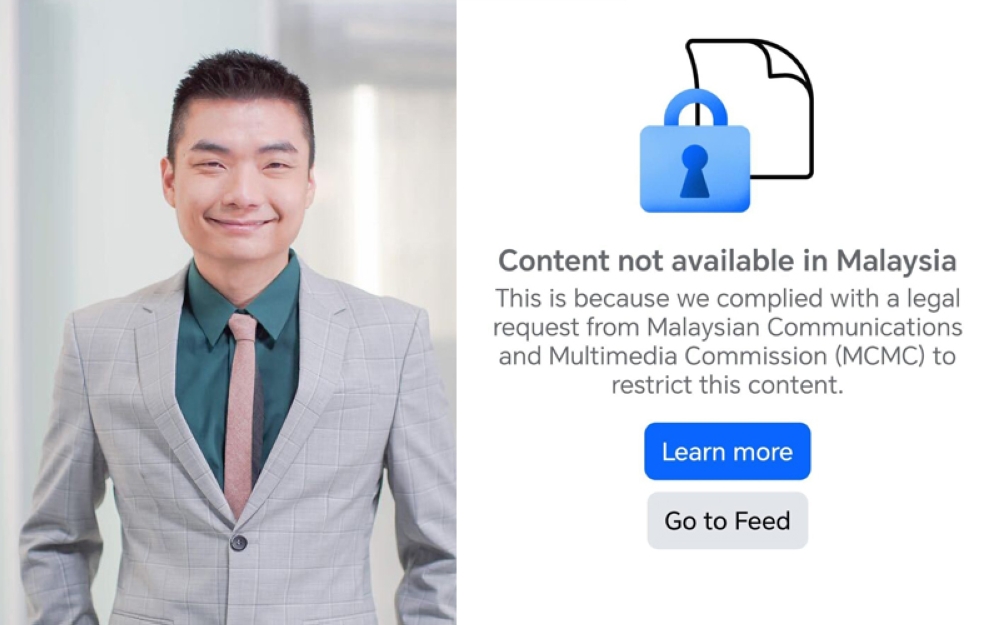
Task: Click the keyhole on the padlock
Action: coord(695,171)
